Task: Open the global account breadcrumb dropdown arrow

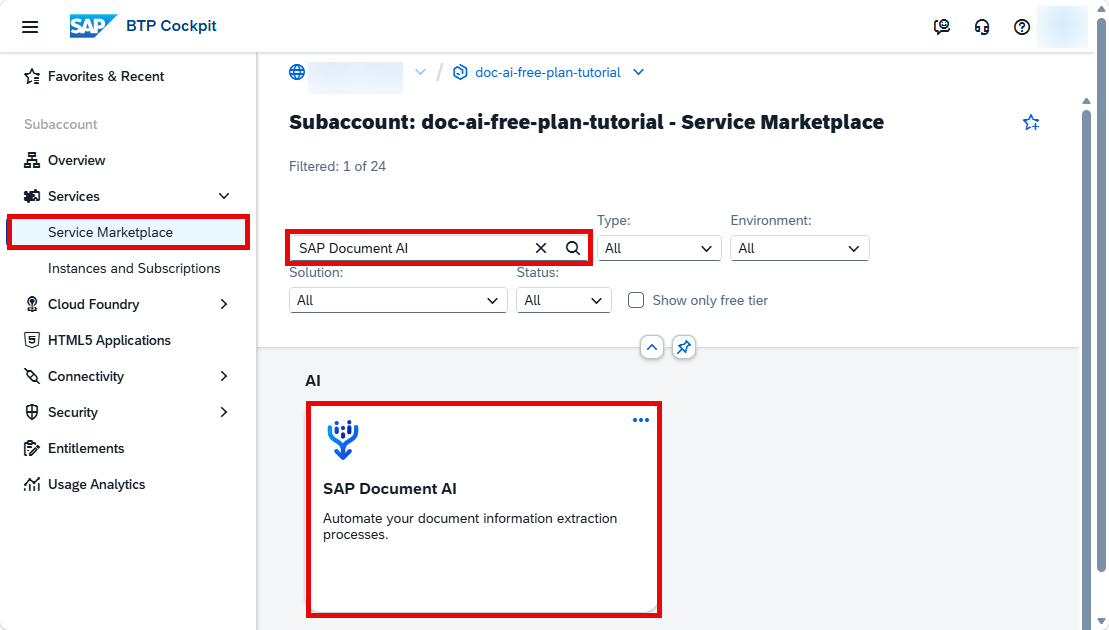Action: click(x=420, y=72)
